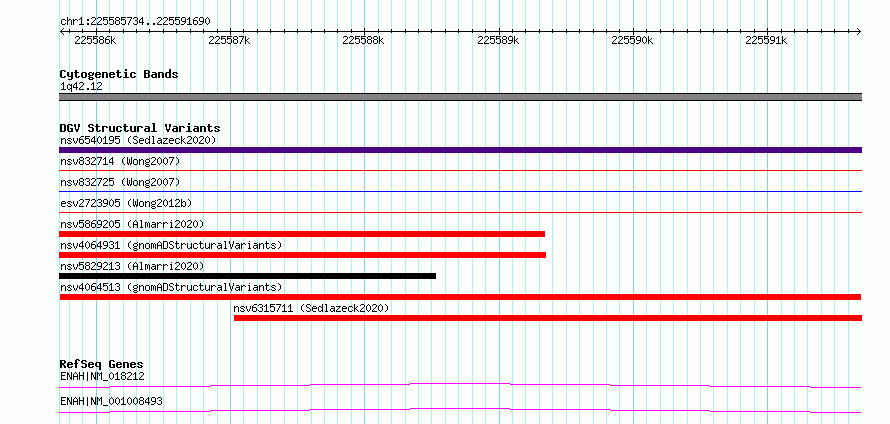Open the Cytogenetic Bands track heading
The width and height of the screenshot is (890, 424).
pos(119,74)
